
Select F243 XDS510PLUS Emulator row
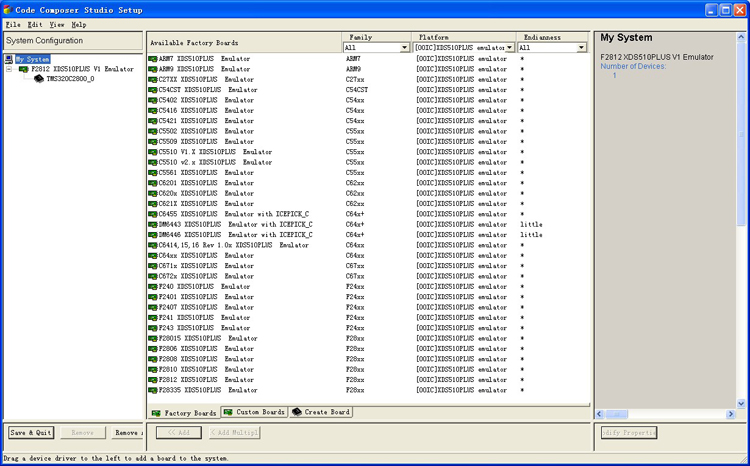(x=368, y=328)
